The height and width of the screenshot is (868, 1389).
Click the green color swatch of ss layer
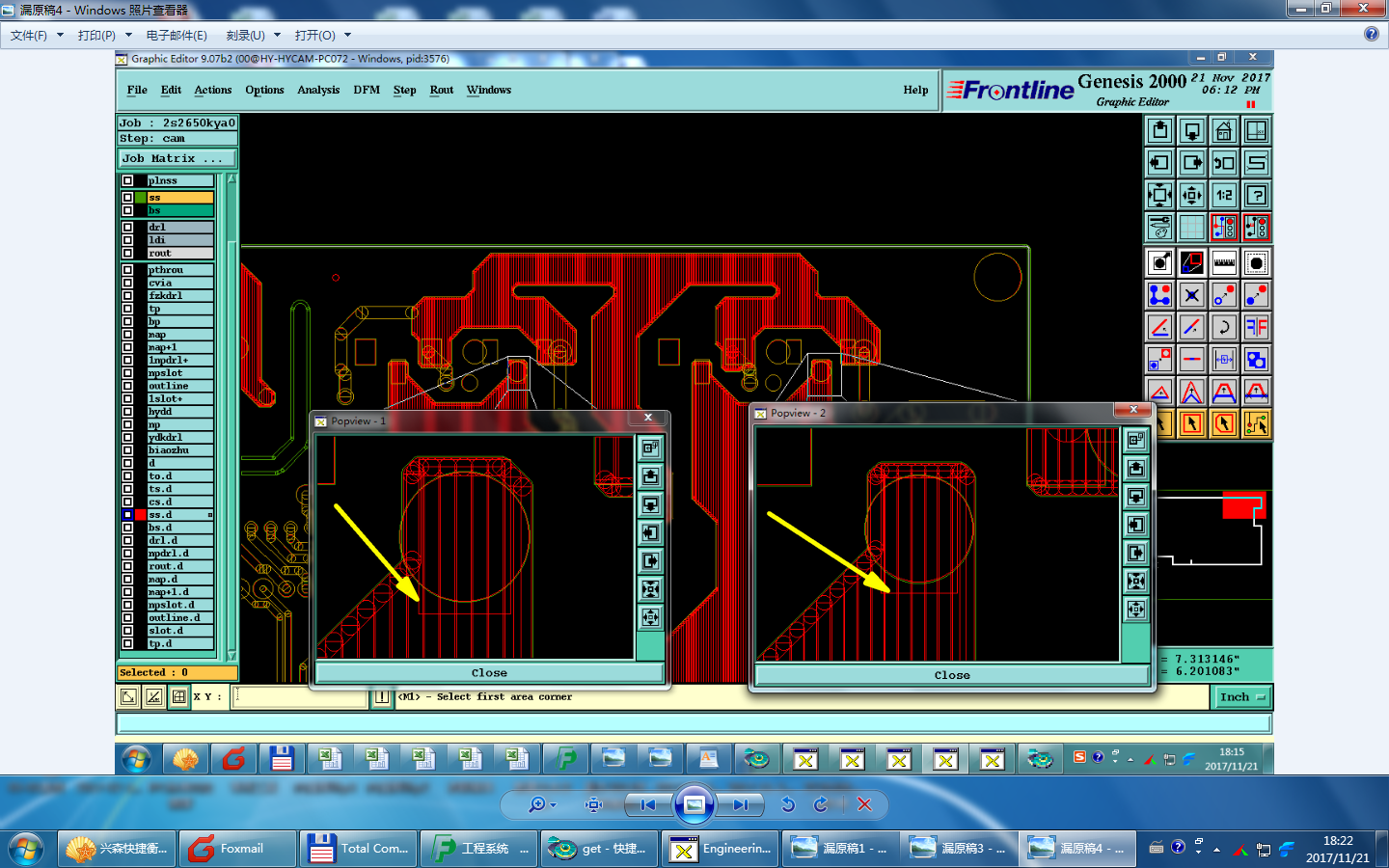tap(141, 198)
